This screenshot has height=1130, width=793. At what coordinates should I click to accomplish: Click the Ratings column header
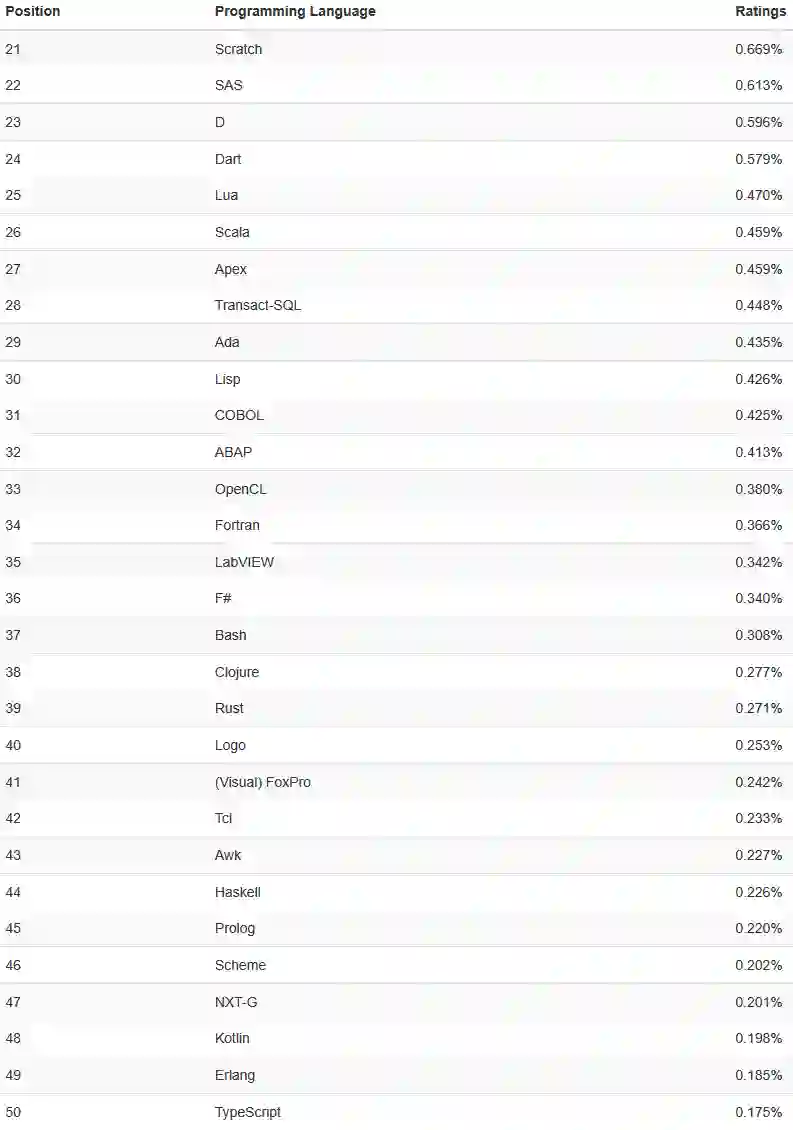point(760,11)
